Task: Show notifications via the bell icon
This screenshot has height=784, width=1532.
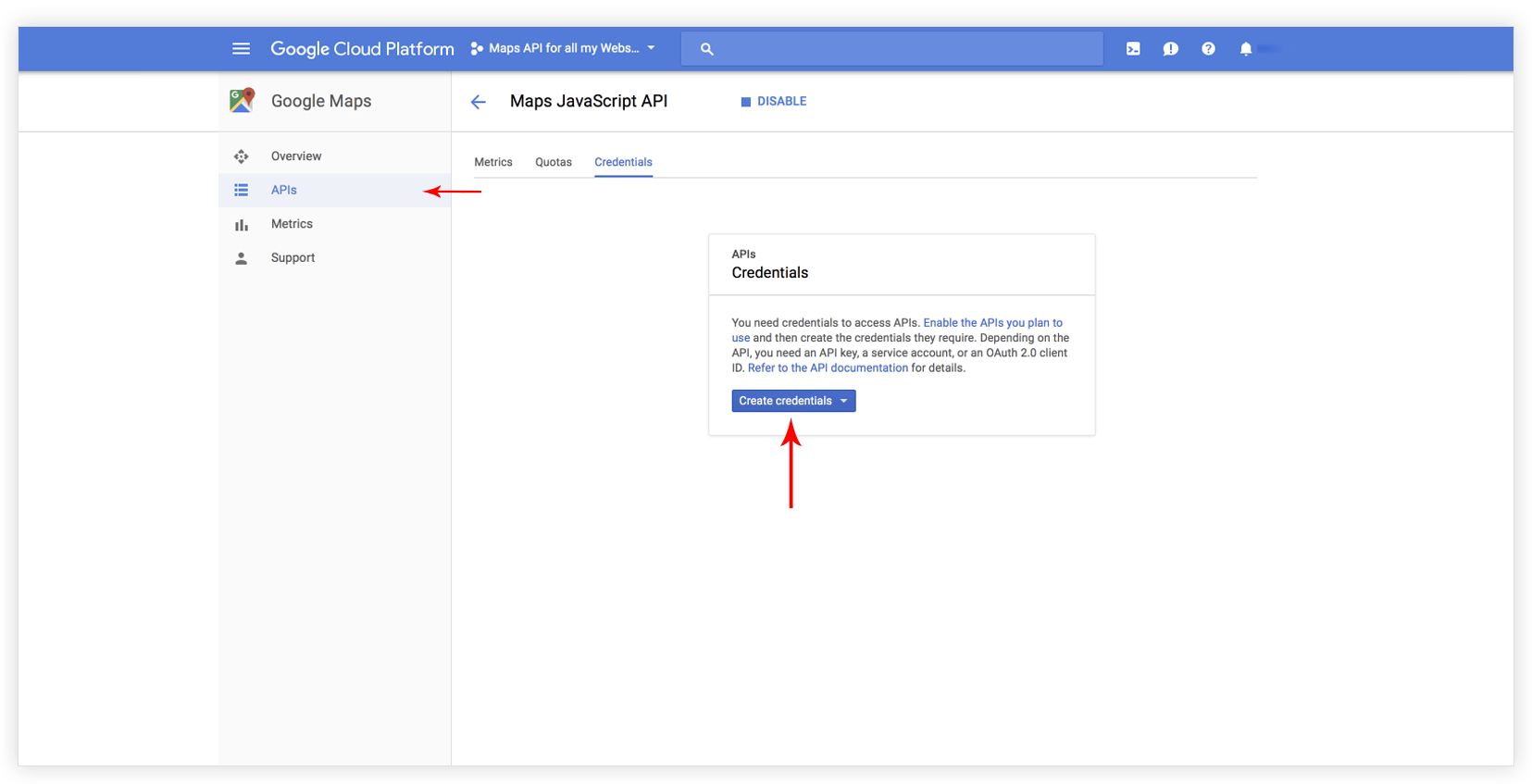Action: tap(1246, 49)
